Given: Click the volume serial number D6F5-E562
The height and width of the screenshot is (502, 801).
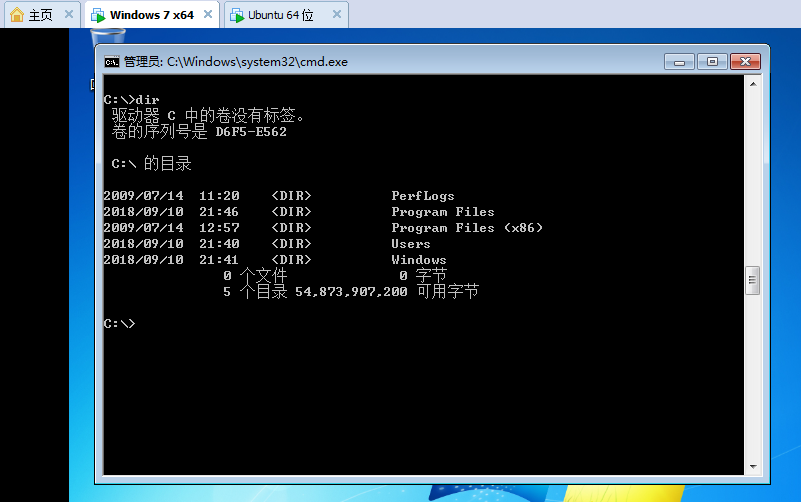Looking at the screenshot, I should (251, 132).
